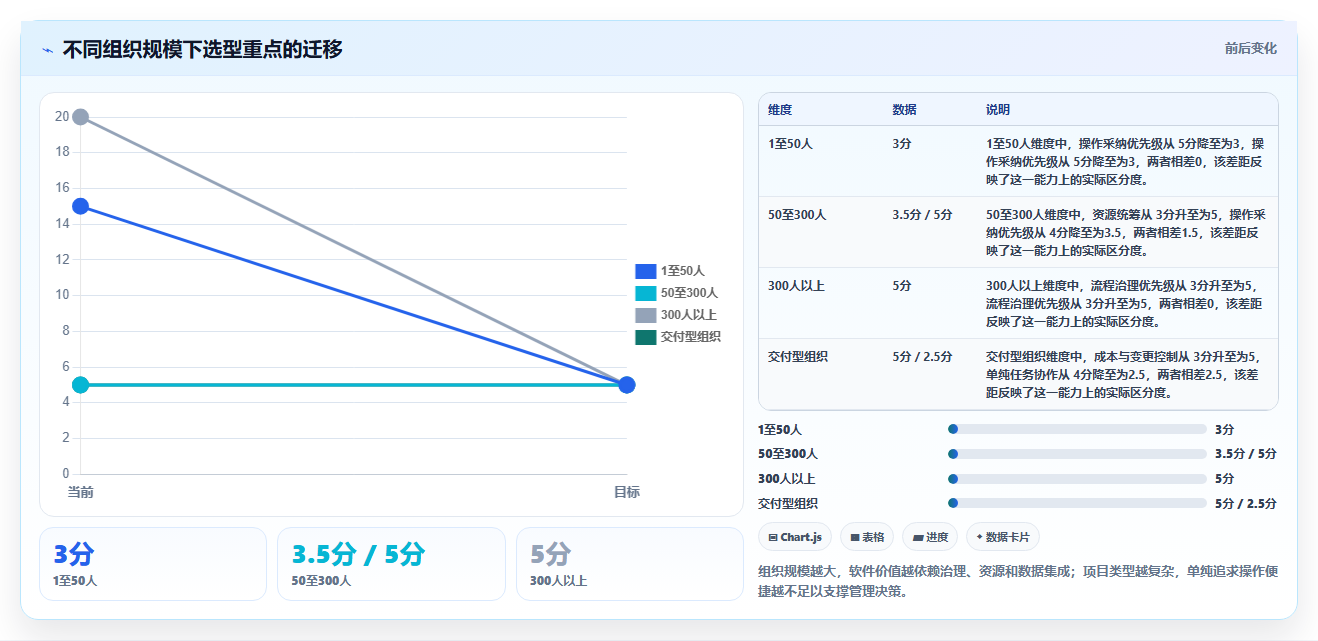Toggle the 交付型组织 legend color box
Viewport: 1318px width, 641px height.
(x=646, y=337)
